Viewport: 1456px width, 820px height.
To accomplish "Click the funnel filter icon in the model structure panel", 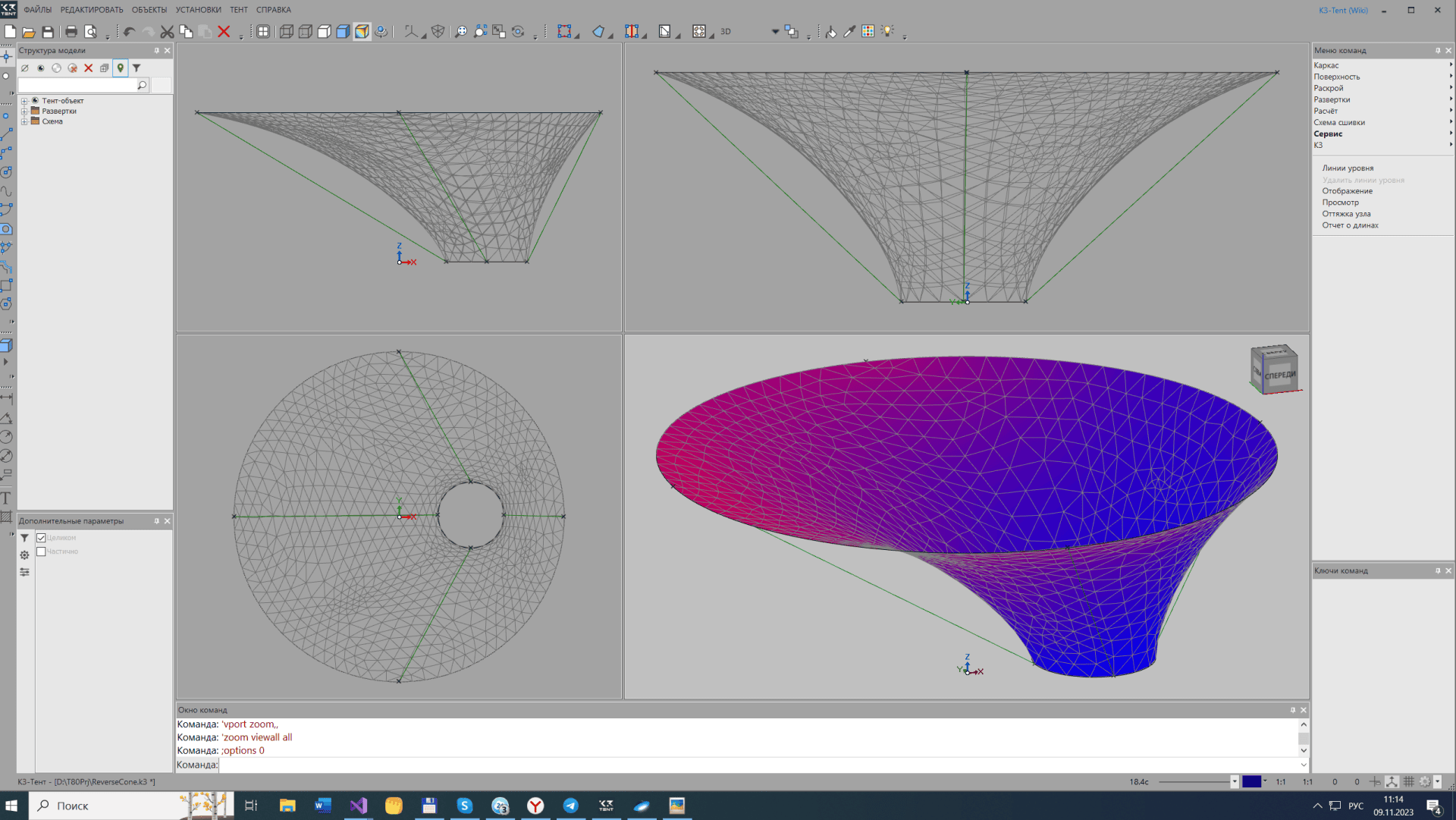I will point(136,68).
